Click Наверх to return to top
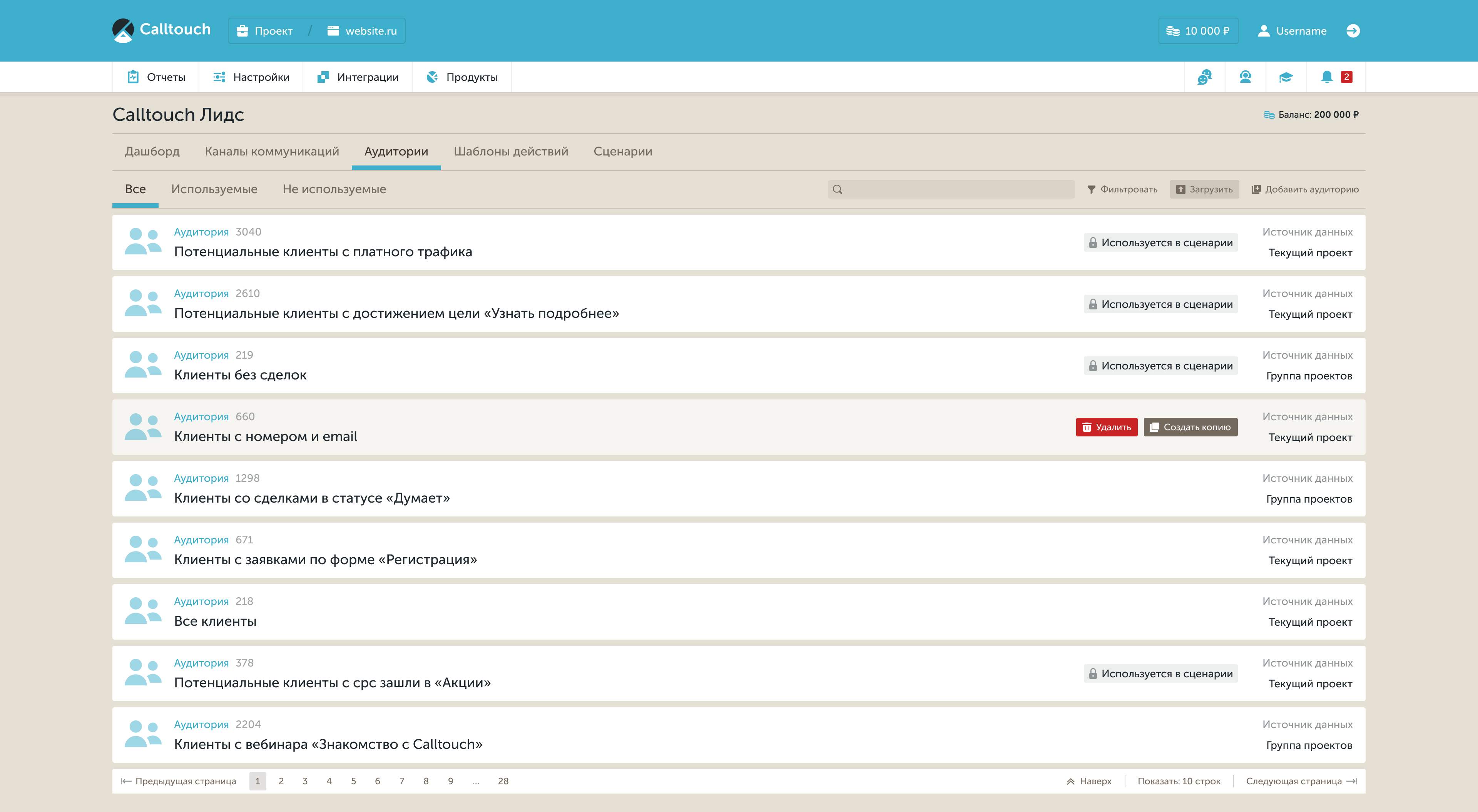 [x=1089, y=781]
